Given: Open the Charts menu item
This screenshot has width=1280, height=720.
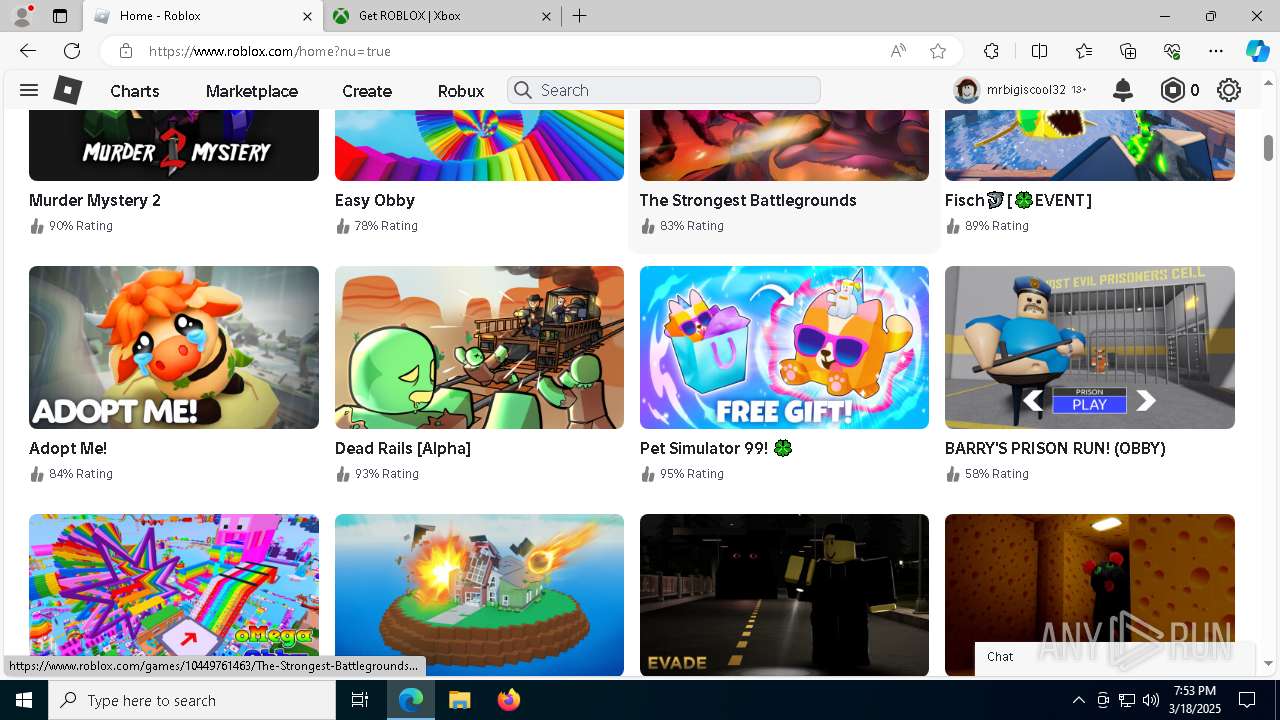Looking at the screenshot, I should pyautogui.click(x=135, y=90).
